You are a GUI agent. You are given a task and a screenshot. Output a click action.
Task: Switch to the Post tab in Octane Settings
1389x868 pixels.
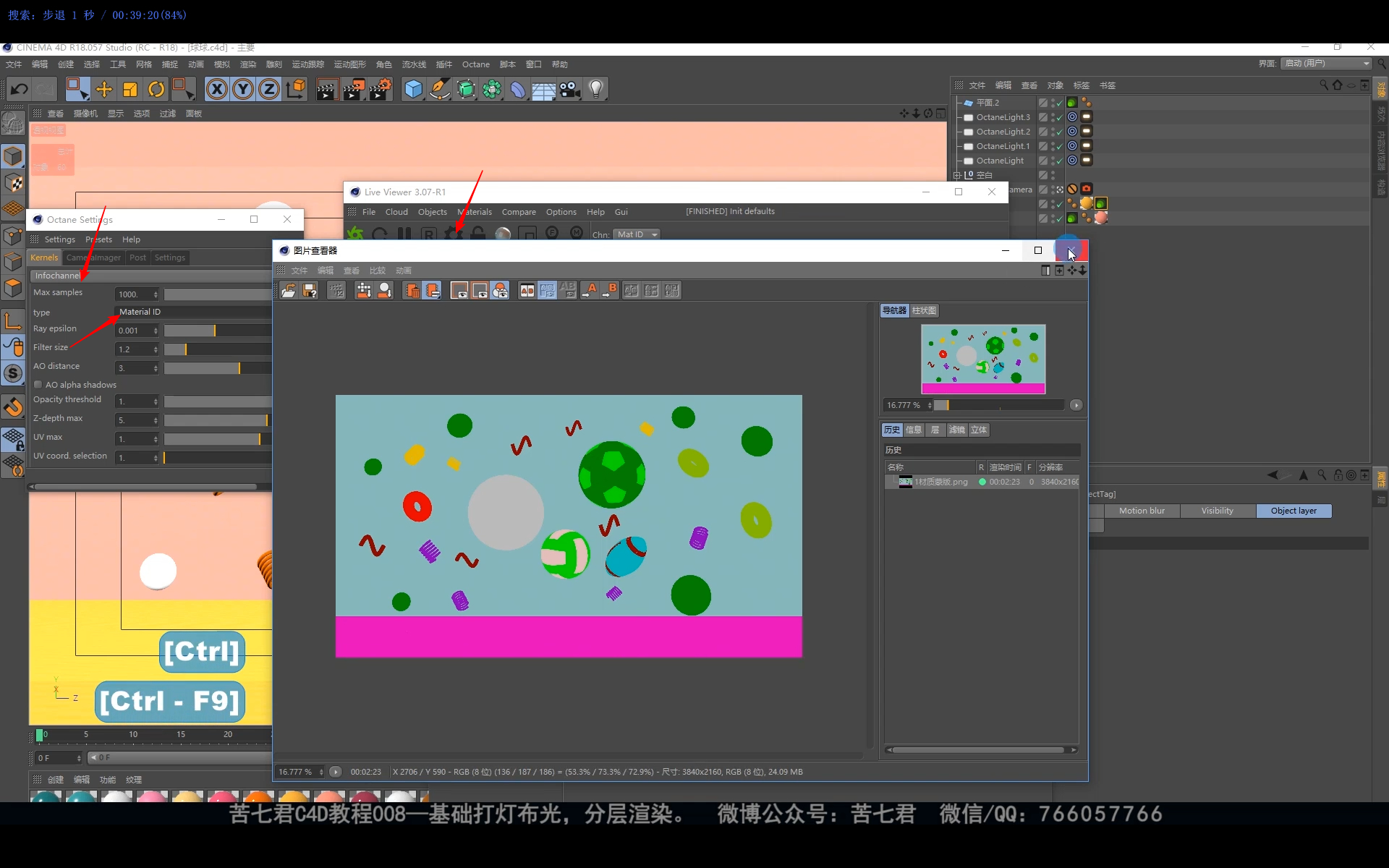(x=137, y=258)
